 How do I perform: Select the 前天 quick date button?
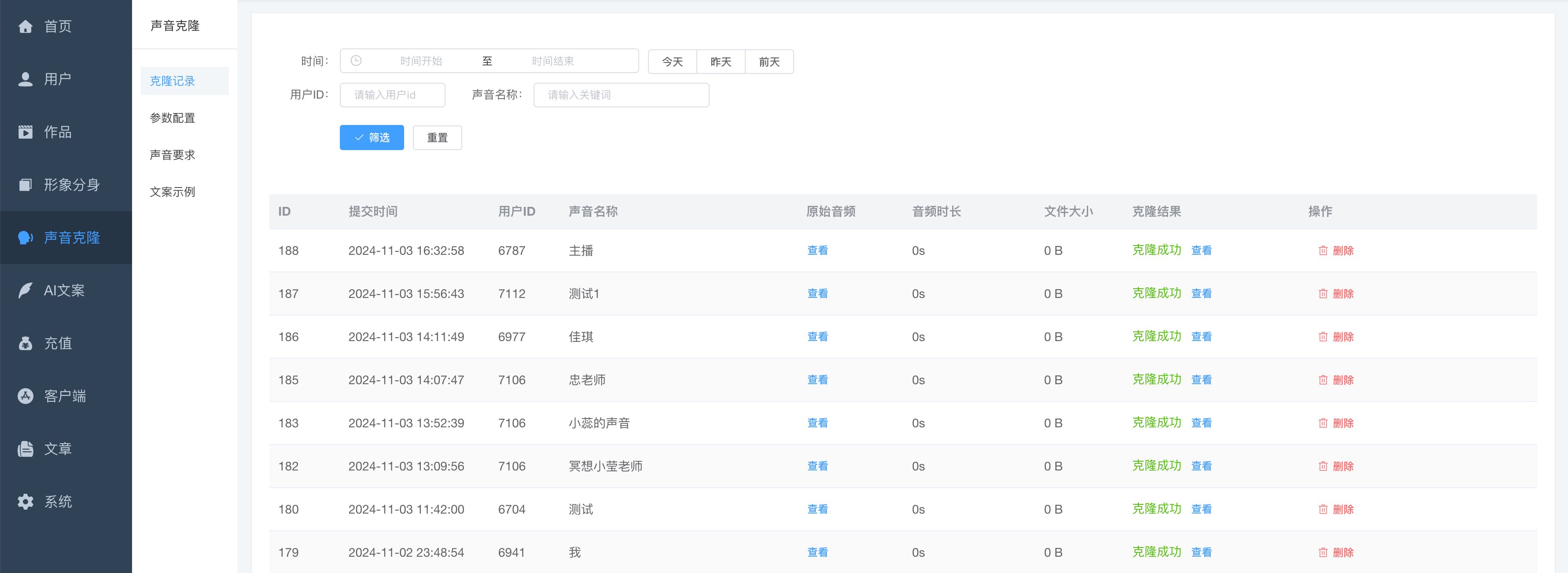pos(769,62)
